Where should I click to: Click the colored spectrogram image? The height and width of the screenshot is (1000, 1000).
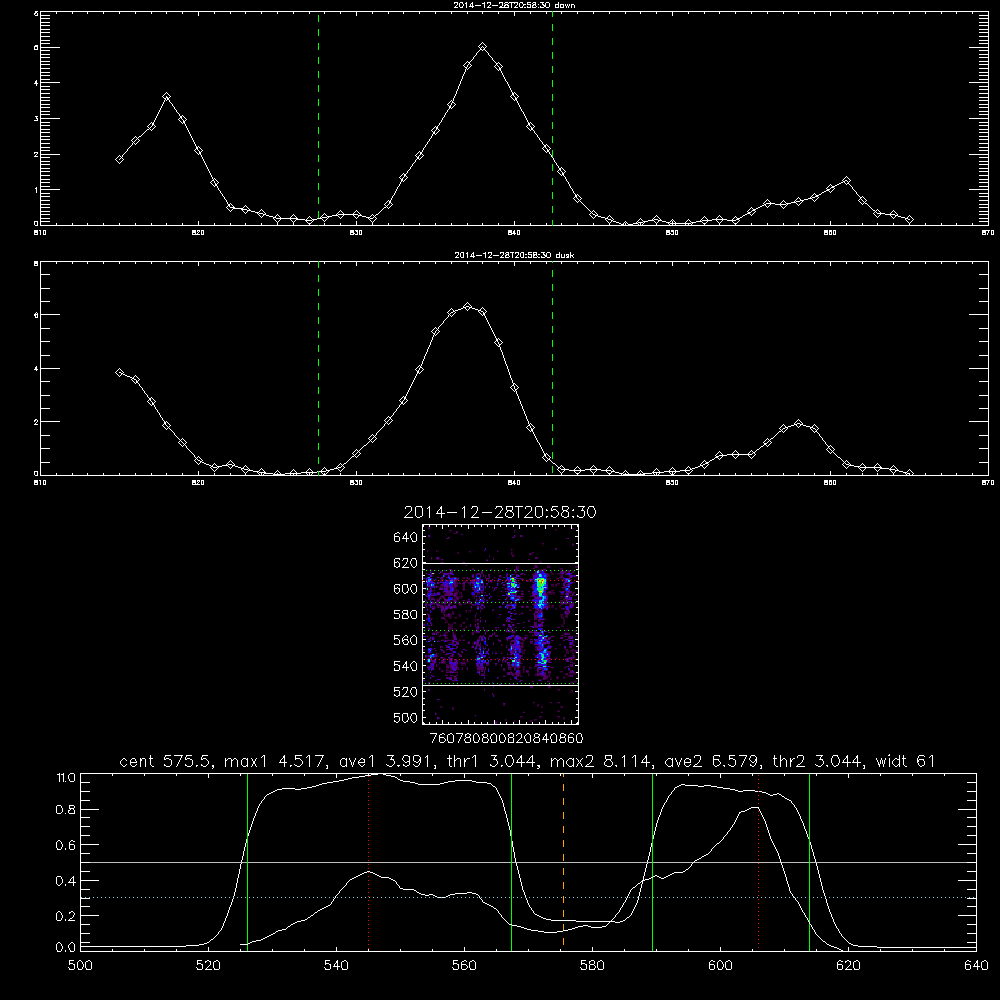click(500, 624)
